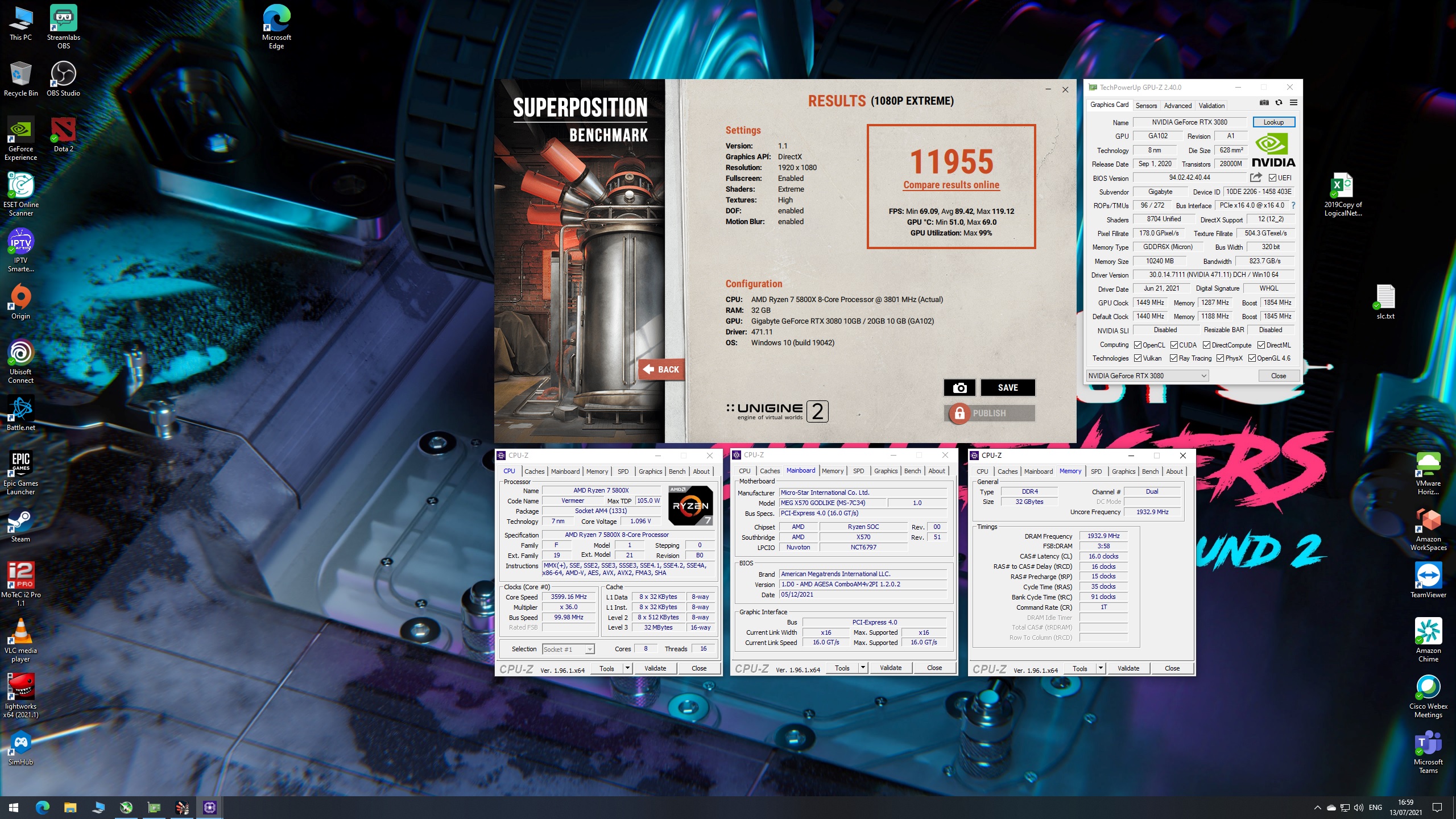
Task: Click GPU-Z refresh icon
Action: click(1279, 102)
